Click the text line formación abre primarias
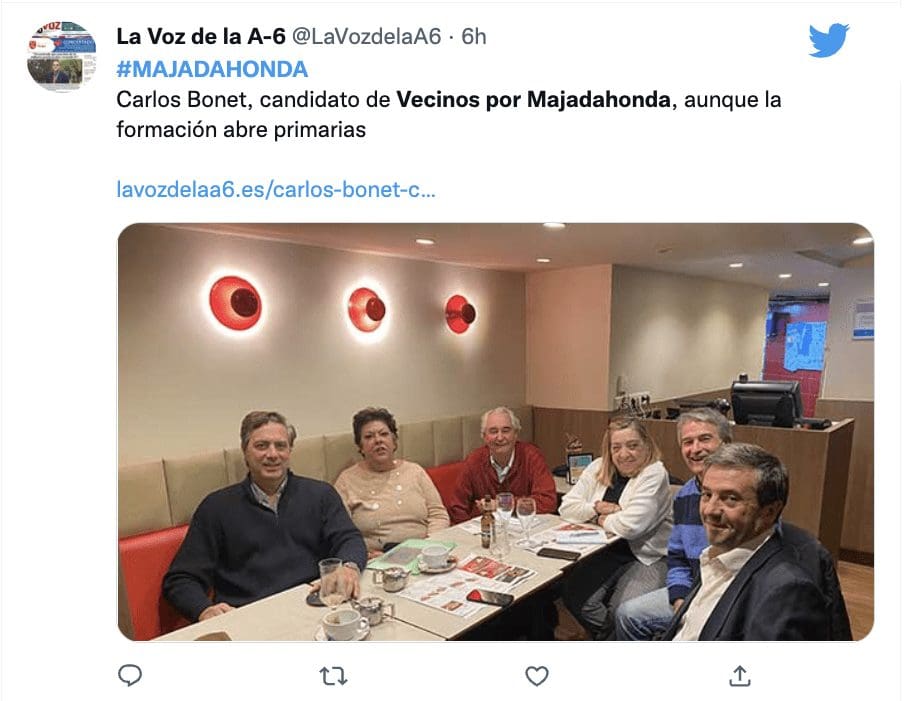912x701 pixels. pos(241,129)
